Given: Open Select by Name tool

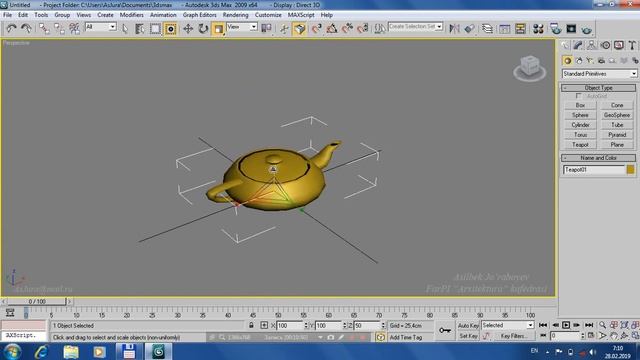Looking at the screenshot, I should click(x=140, y=29).
